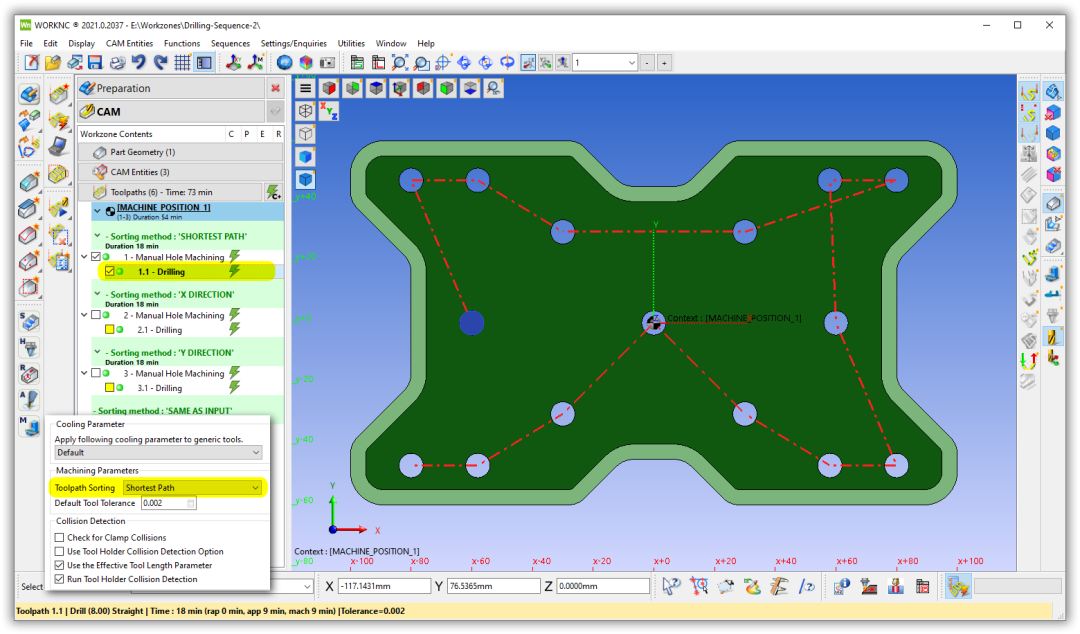Open the top toolbar number combo box
Image resolution: width=1080 pixels, height=634 pixels.
(x=605, y=63)
